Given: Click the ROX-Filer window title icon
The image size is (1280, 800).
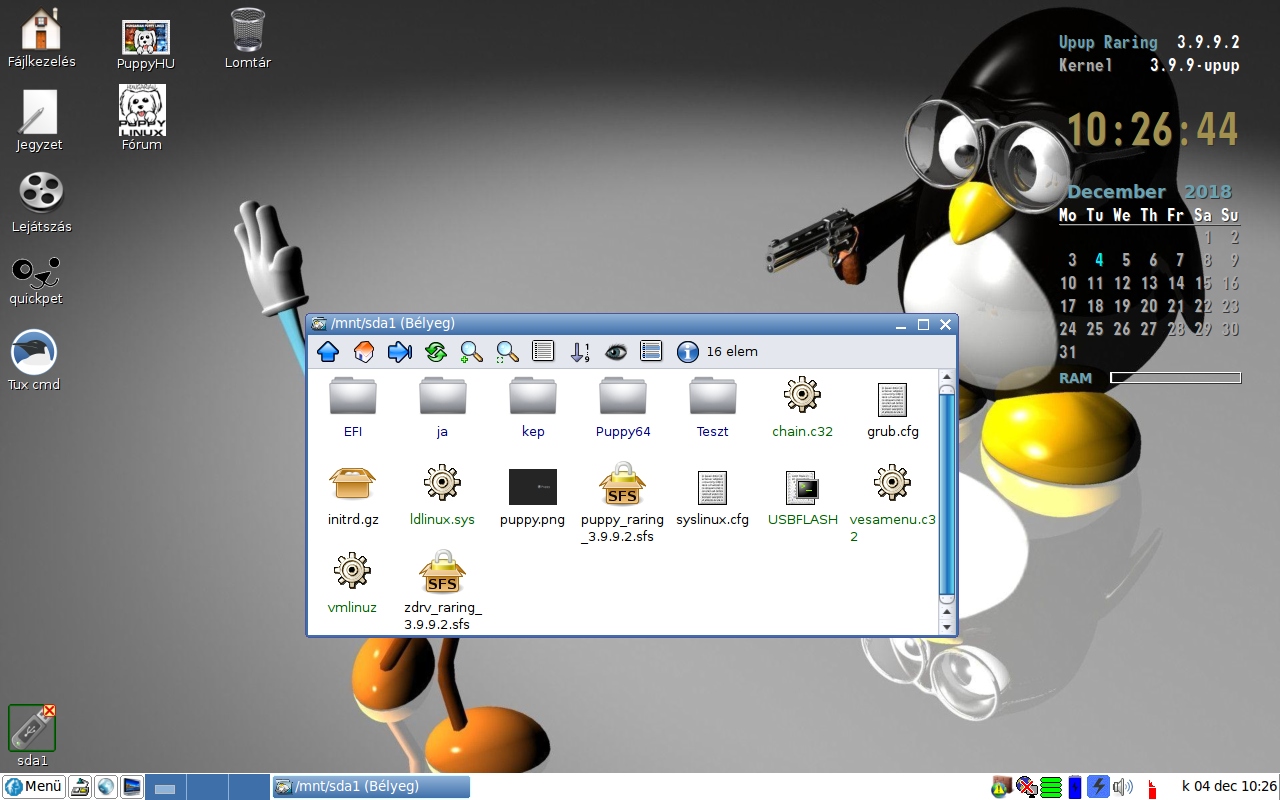Looking at the screenshot, I should [319, 324].
